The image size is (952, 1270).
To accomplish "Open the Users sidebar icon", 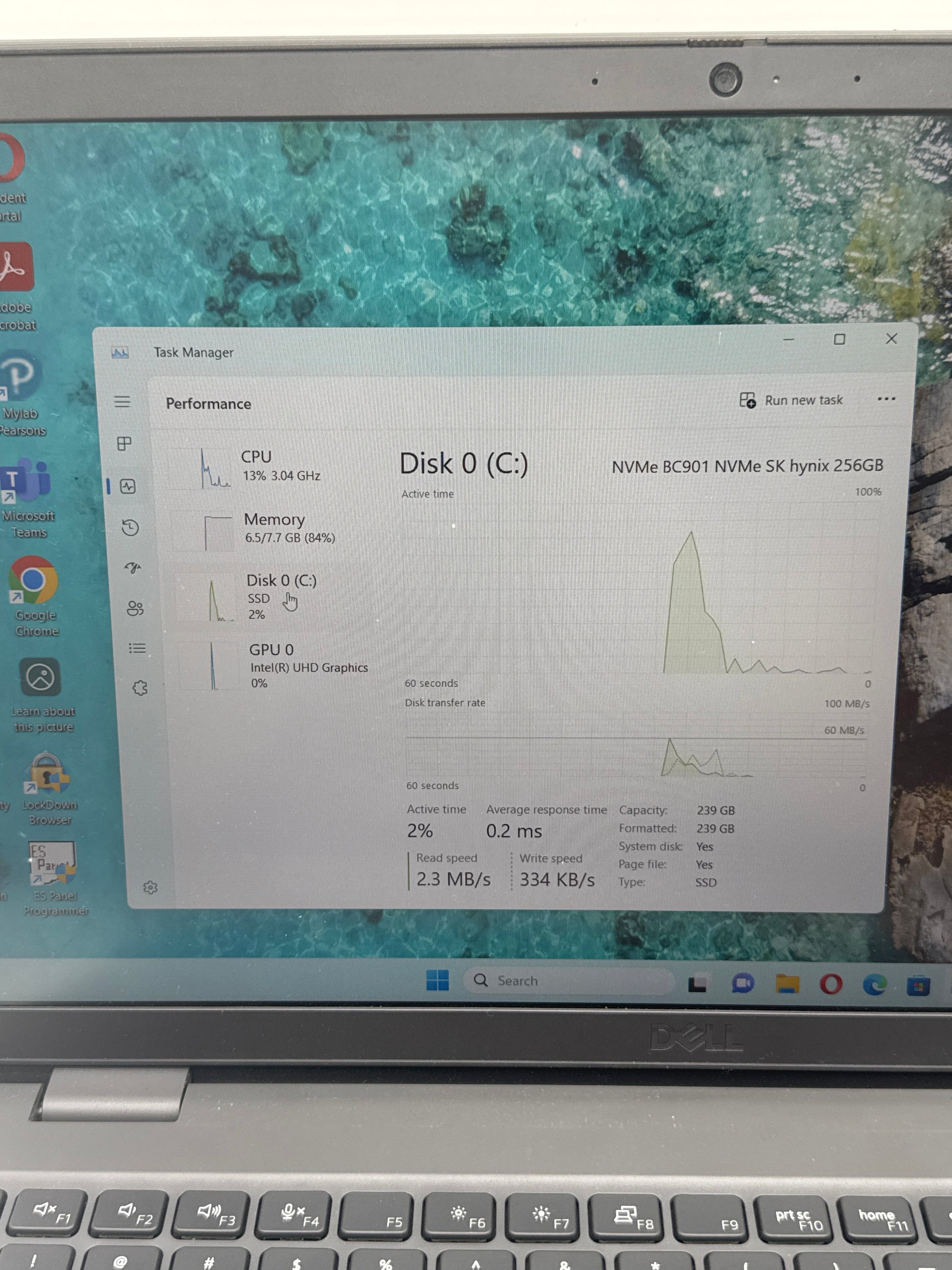I will (135, 608).
